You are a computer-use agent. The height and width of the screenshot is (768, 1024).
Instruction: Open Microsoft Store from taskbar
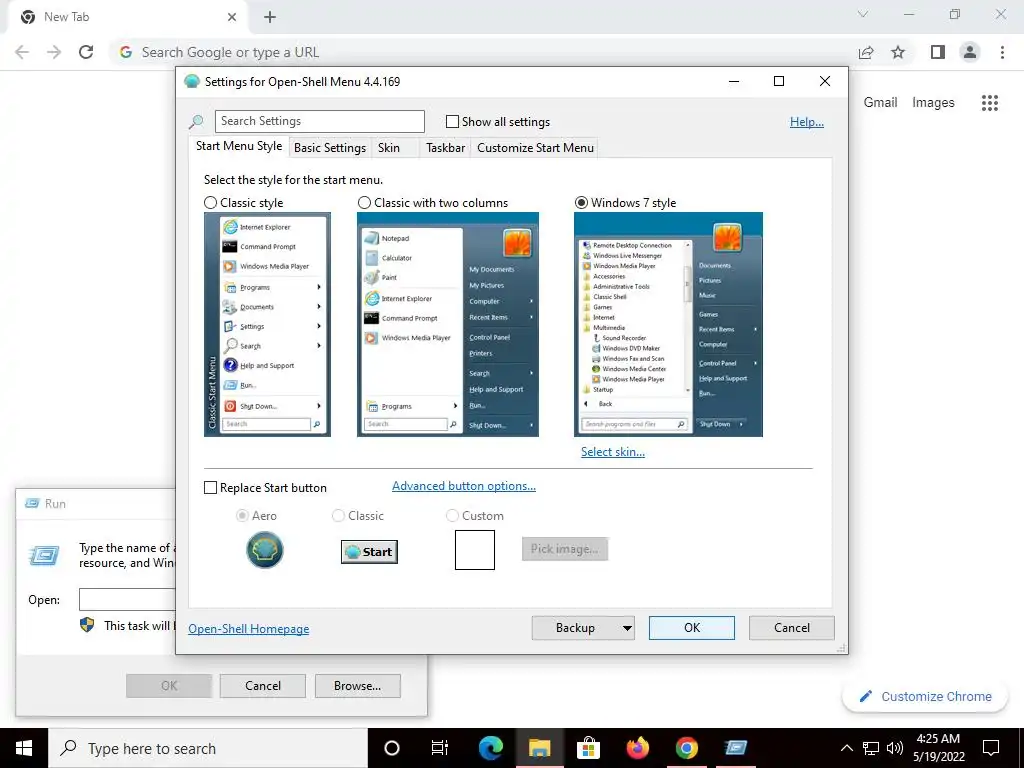click(x=588, y=748)
